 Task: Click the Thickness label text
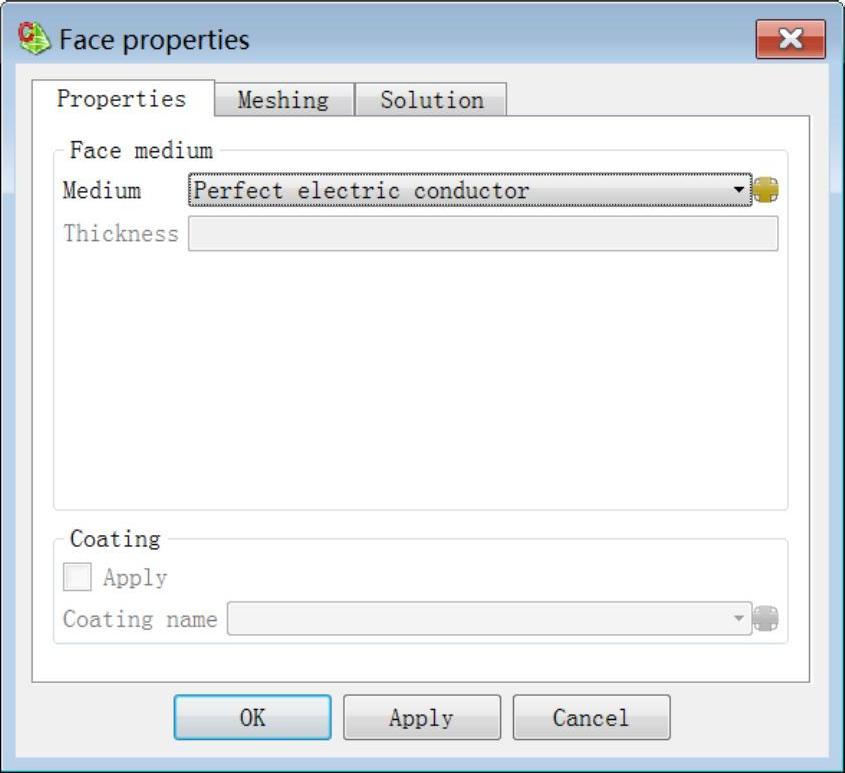point(121,233)
